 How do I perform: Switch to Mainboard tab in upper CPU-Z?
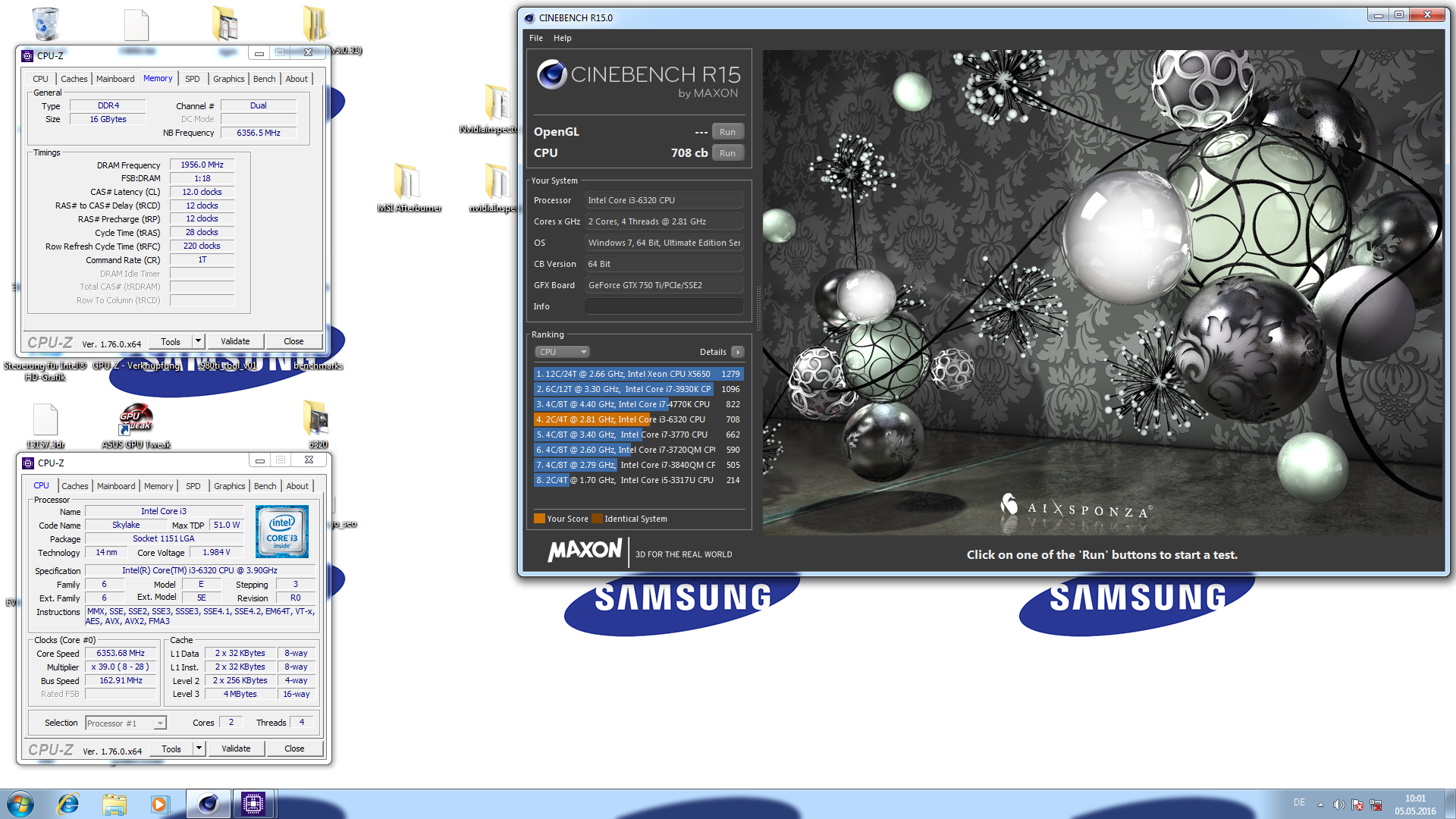pyautogui.click(x=115, y=79)
